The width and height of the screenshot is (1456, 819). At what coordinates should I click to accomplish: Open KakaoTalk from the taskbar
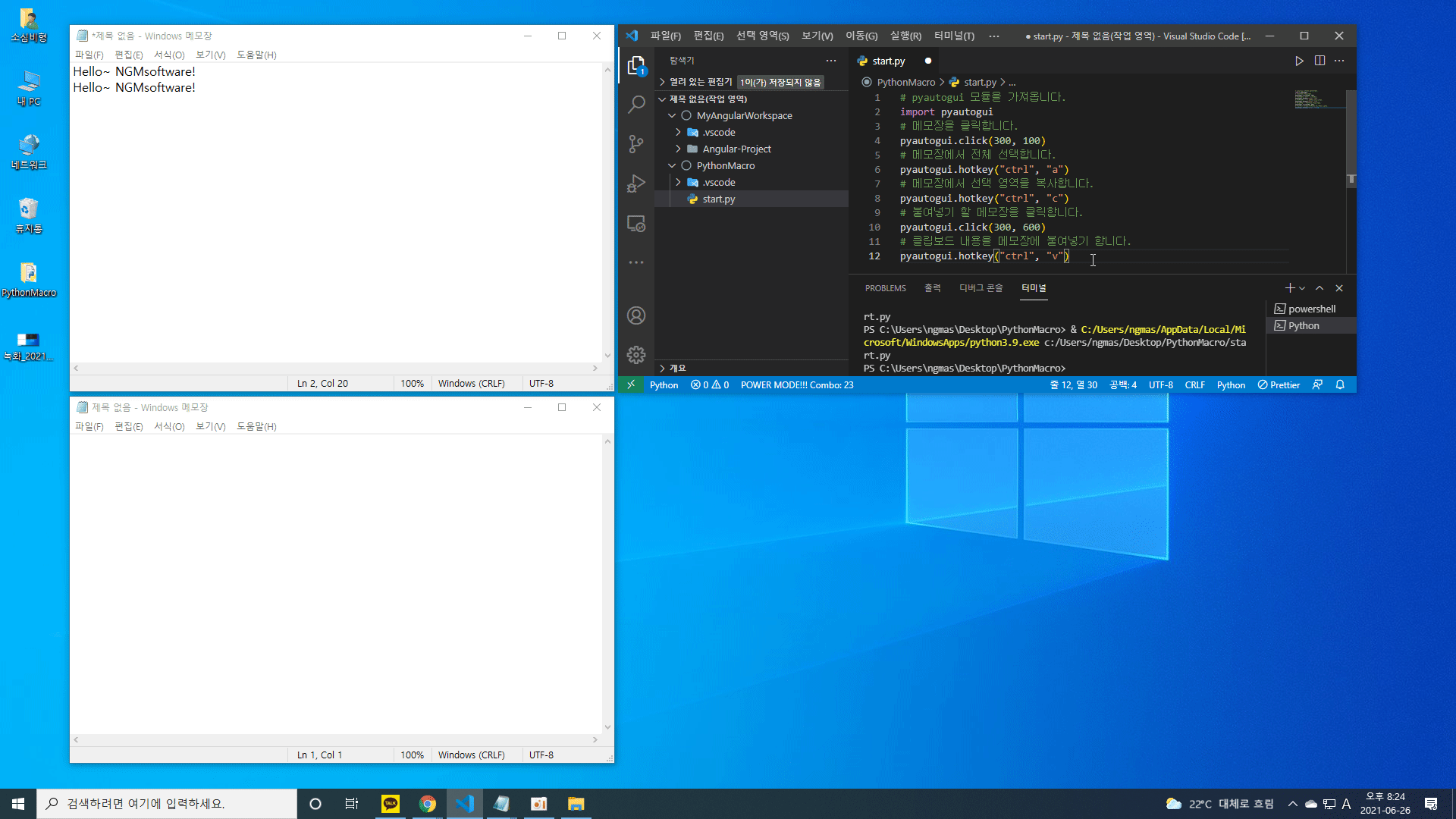tap(391, 804)
